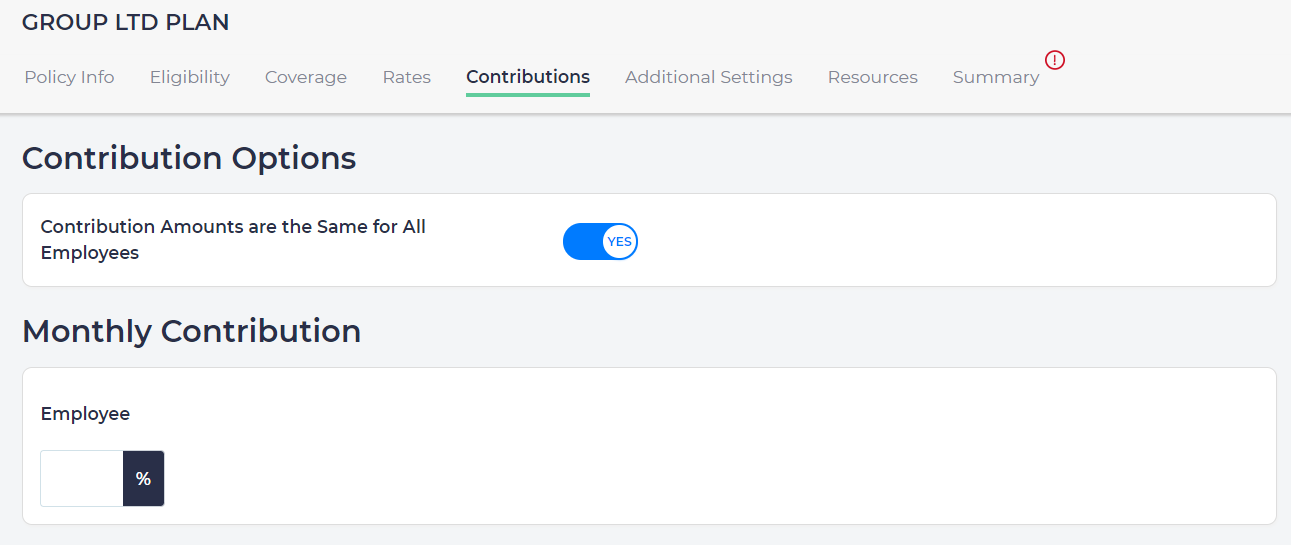The height and width of the screenshot is (545, 1291).
Task: Switch to the Eligibility tab
Action: (x=190, y=77)
